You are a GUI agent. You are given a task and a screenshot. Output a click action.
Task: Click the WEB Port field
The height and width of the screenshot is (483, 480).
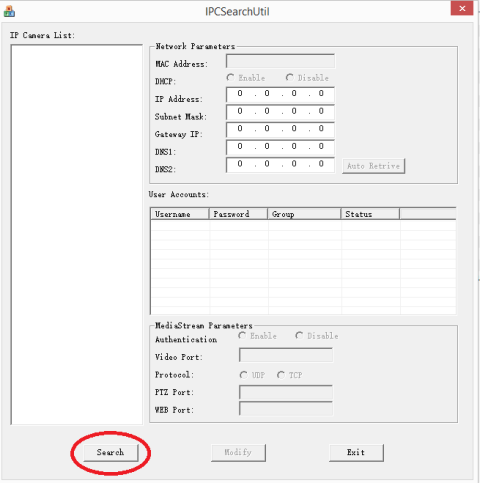[x=286, y=409]
